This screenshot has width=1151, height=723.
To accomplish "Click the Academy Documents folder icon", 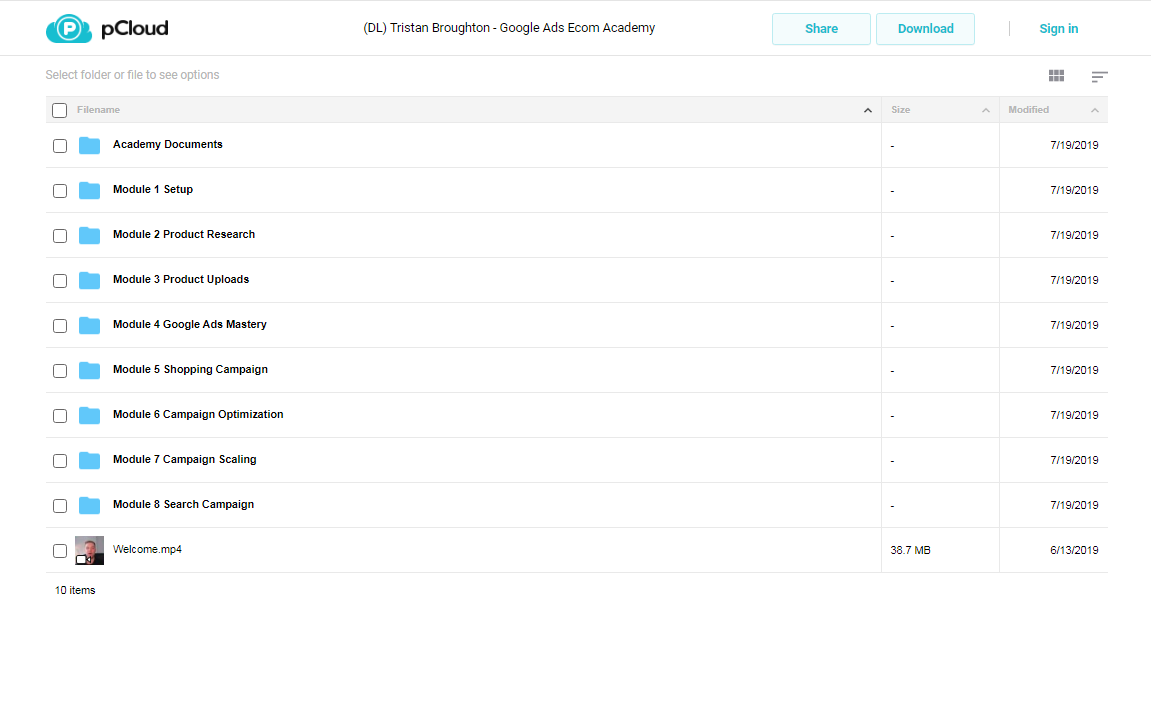I will pos(90,145).
